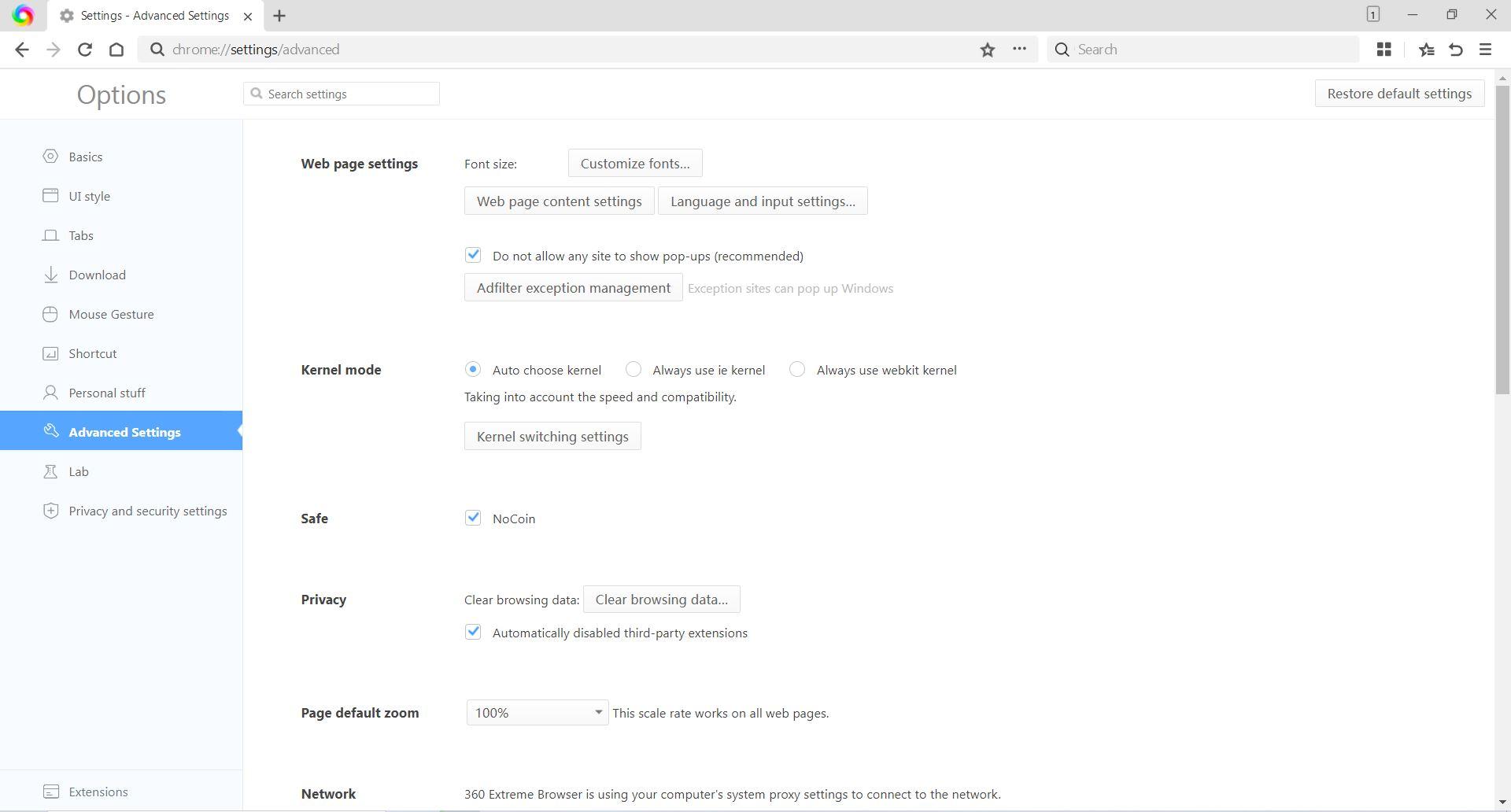The height and width of the screenshot is (812, 1511).
Task: Uncheck the pop-up blocking checkbox
Action: [x=473, y=255]
